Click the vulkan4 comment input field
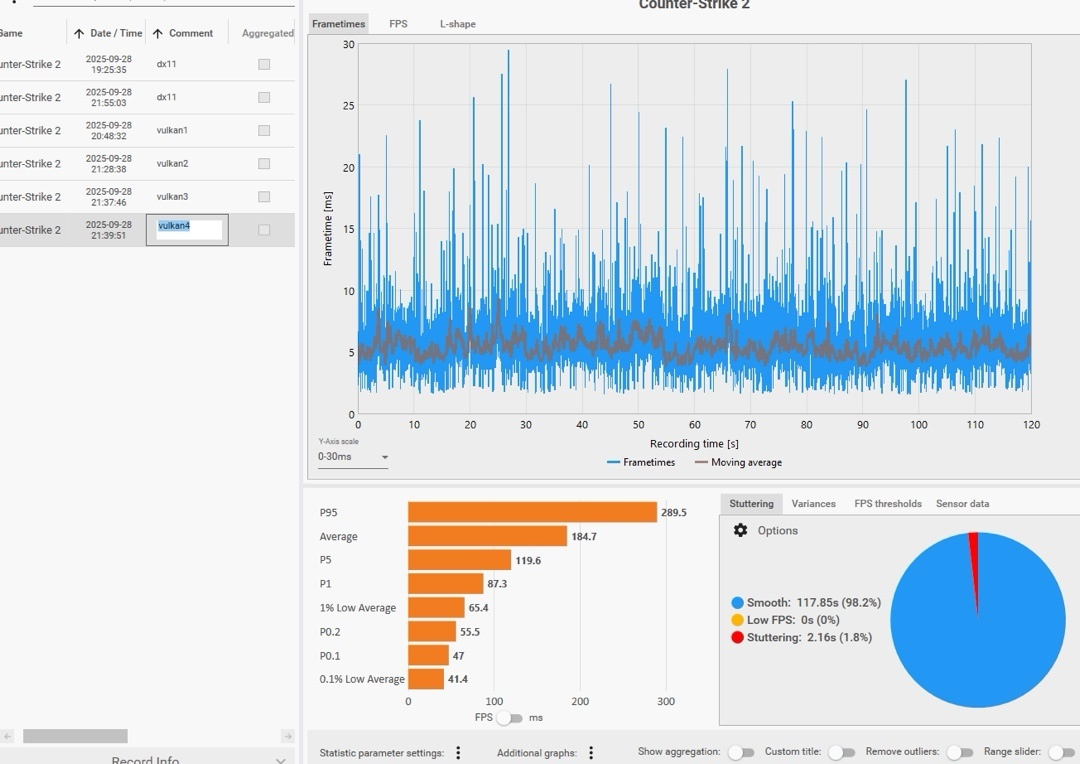 point(189,229)
